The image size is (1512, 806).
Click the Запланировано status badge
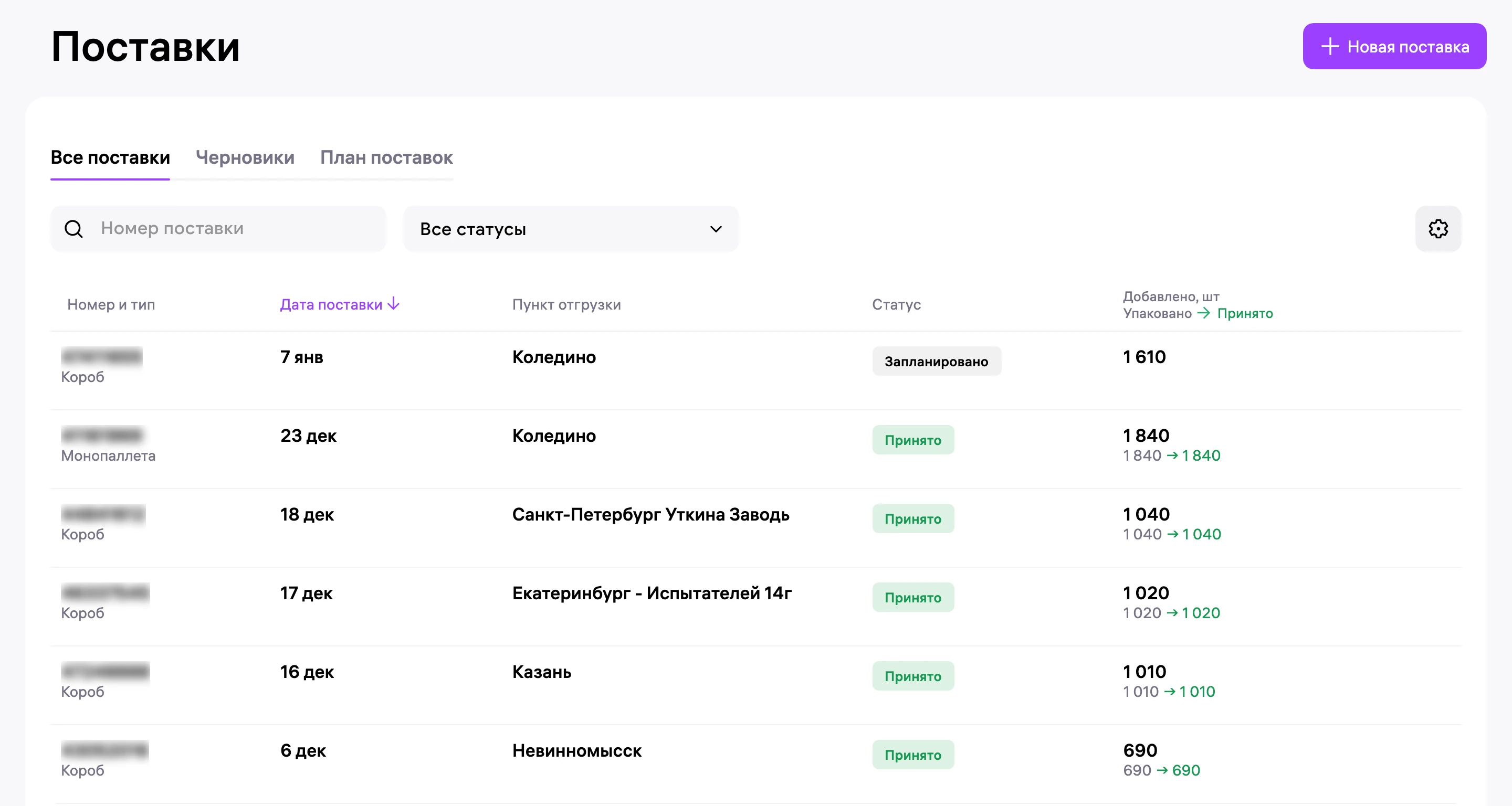936,362
